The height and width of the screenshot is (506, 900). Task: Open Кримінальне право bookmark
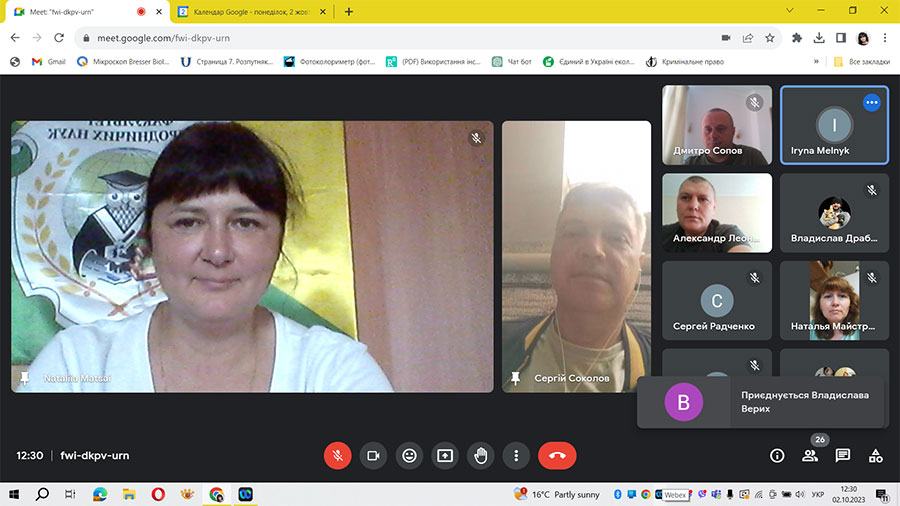[x=685, y=61]
